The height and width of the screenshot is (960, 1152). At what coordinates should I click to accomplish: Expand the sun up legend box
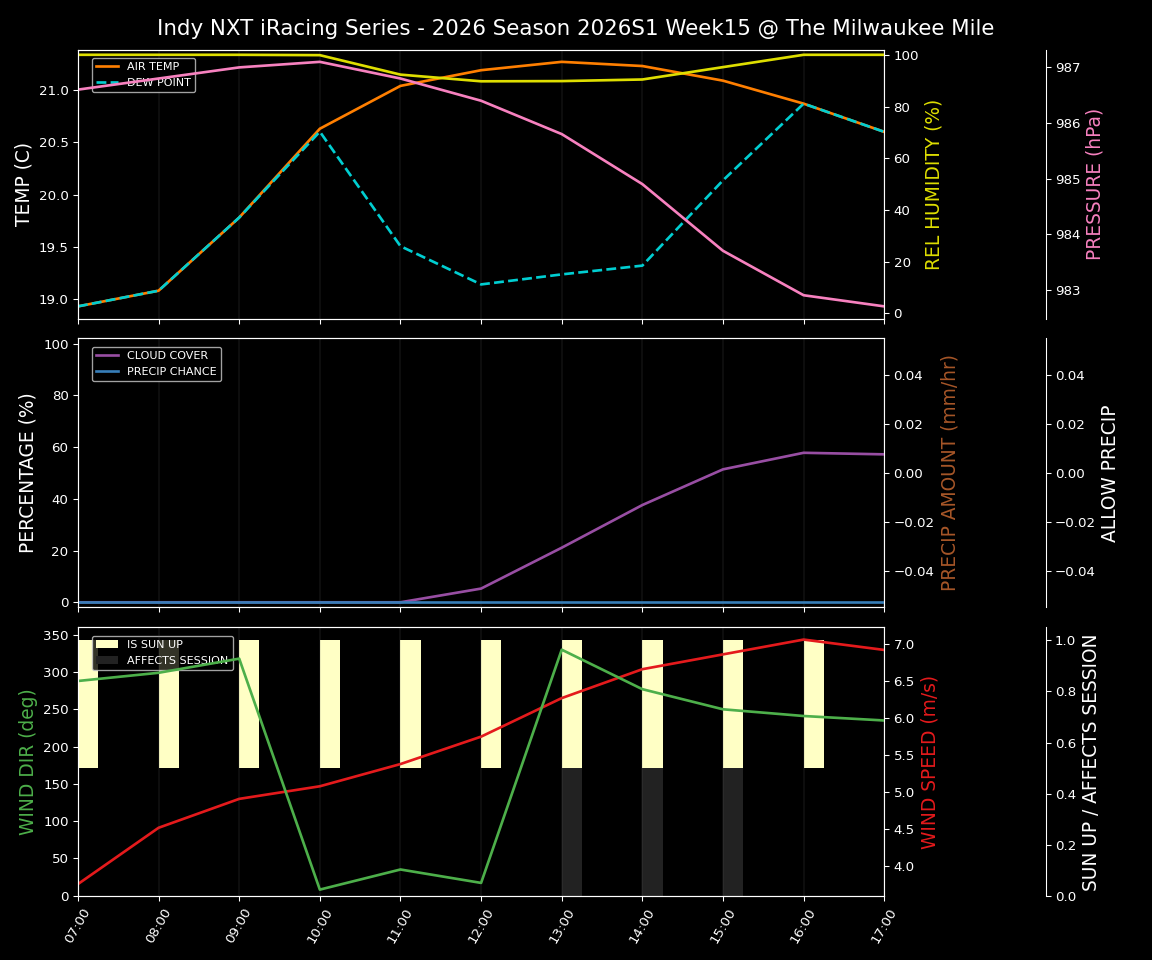[x=162, y=651]
